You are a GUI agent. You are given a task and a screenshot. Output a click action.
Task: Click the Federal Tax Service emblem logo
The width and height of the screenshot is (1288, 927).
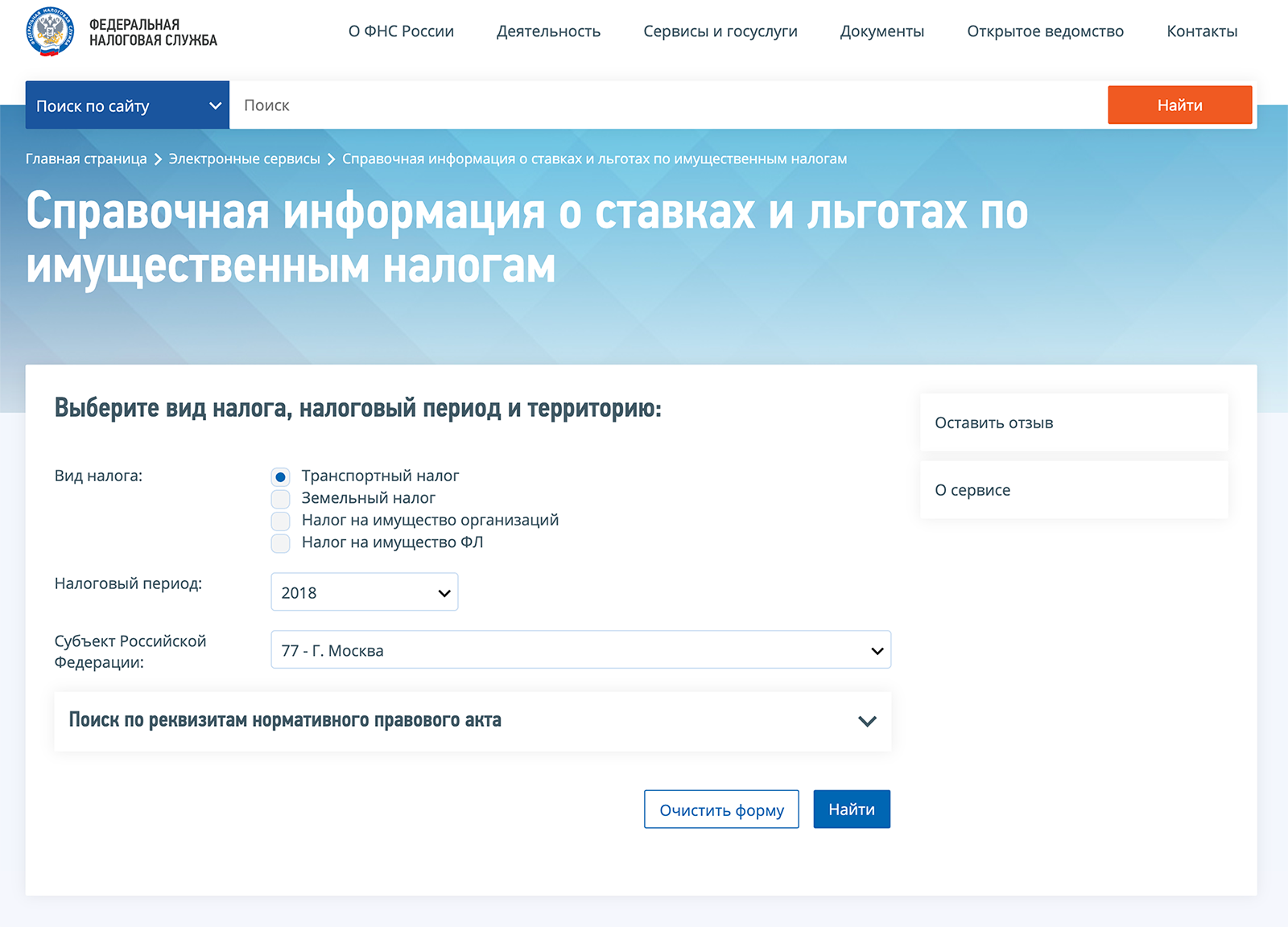(x=50, y=32)
